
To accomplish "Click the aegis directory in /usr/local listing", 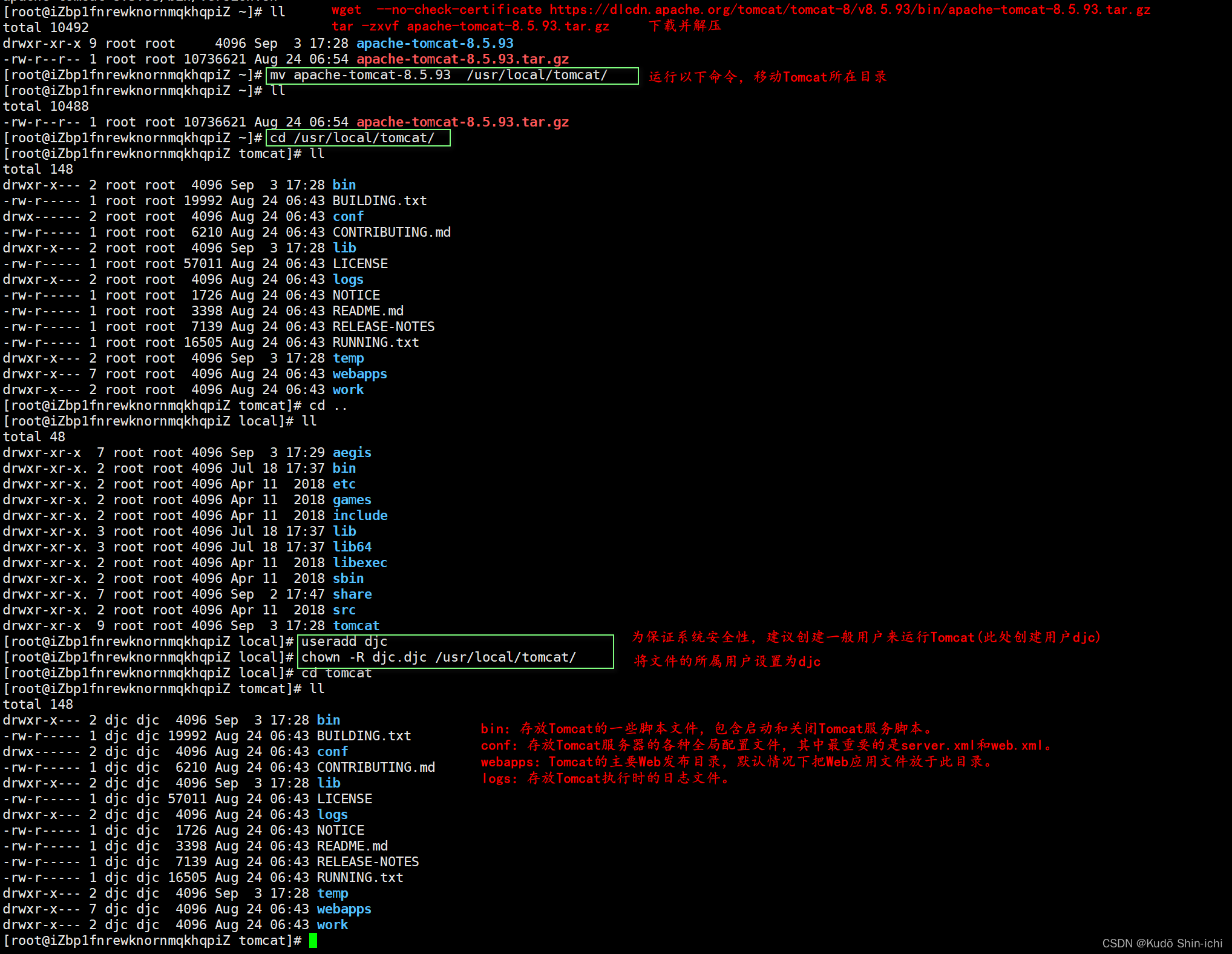I will tap(352, 453).
